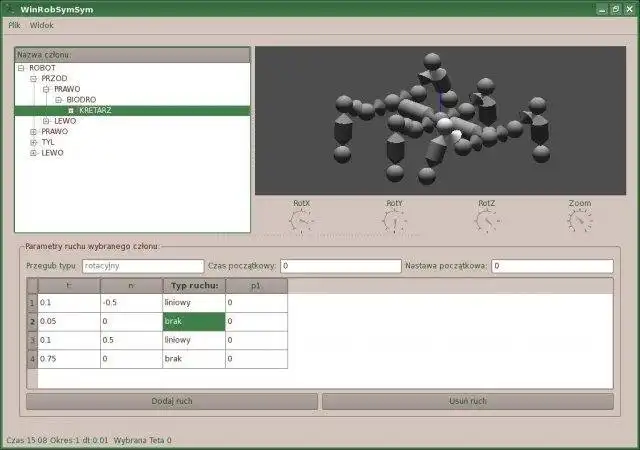Select the KRETARZ tree item
The width and height of the screenshot is (640, 450).
coord(95,110)
